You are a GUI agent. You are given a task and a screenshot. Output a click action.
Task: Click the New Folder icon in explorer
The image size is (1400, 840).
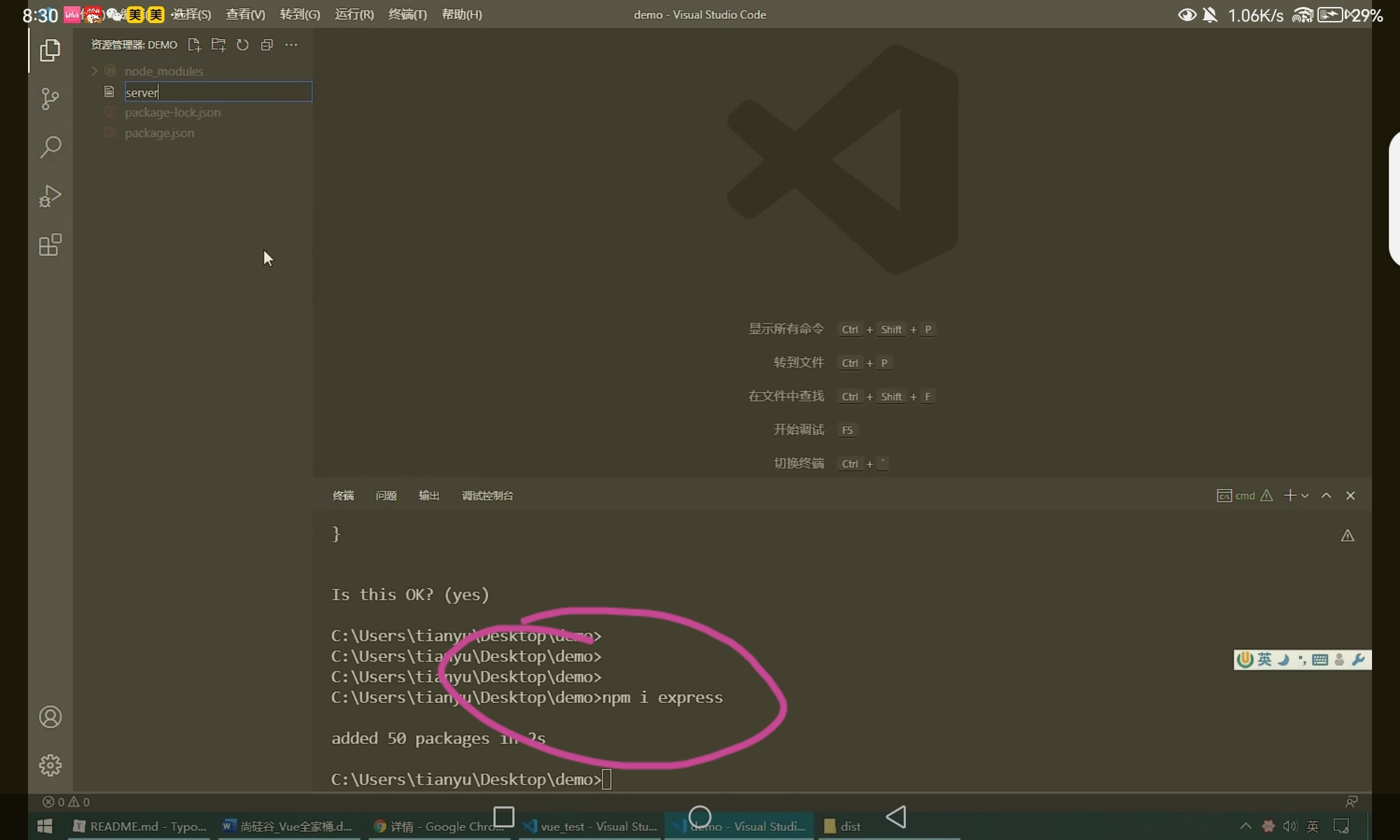point(218,45)
